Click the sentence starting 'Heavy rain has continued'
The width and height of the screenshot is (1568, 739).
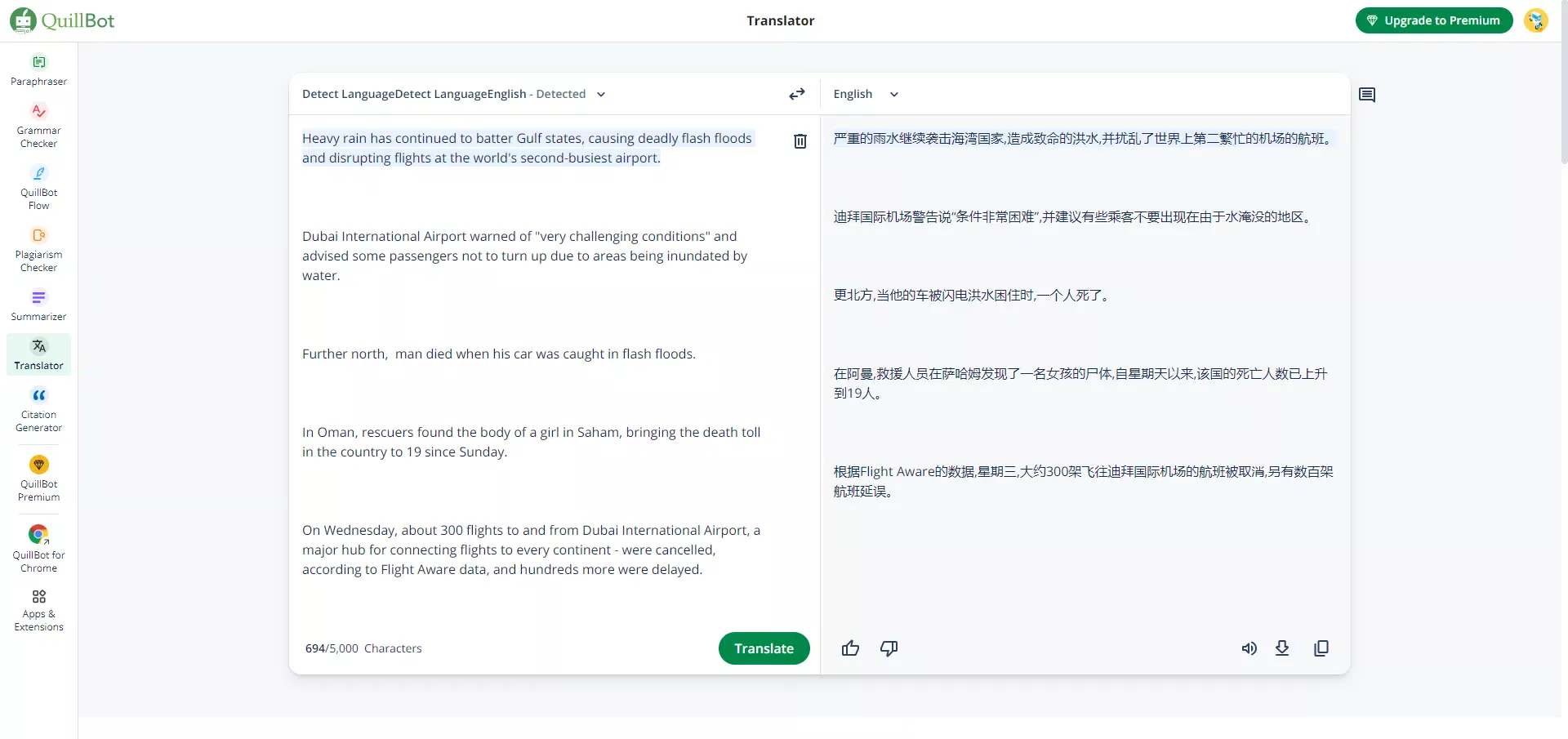pos(528,148)
